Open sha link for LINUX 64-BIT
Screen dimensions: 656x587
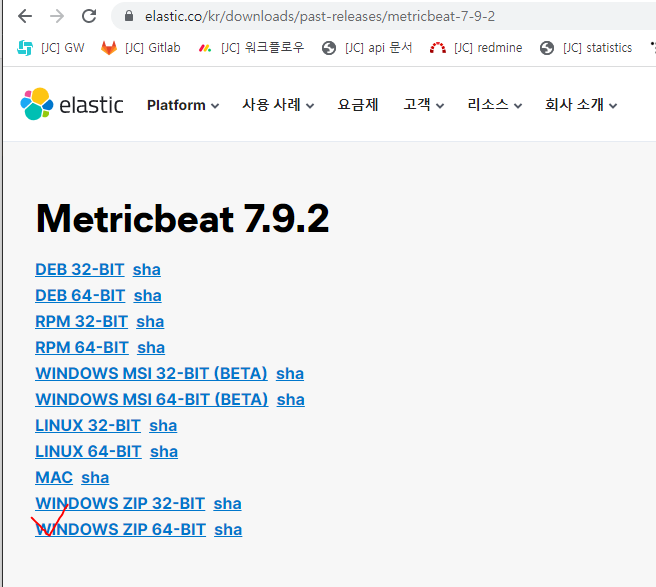[x=164, y=451]
